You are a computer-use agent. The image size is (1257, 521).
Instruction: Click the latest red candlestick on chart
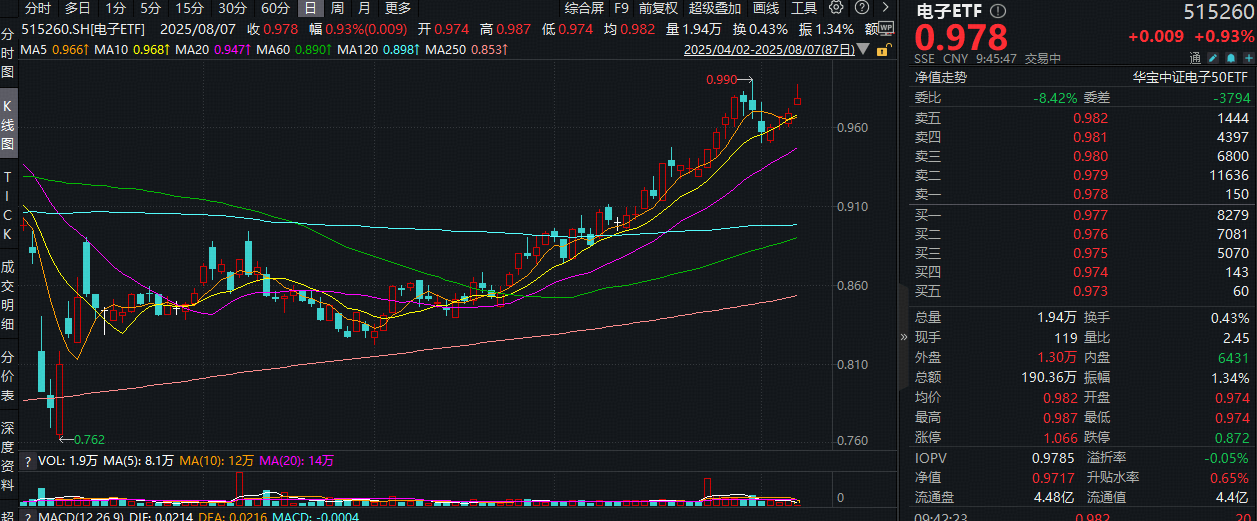click(797, 100)
